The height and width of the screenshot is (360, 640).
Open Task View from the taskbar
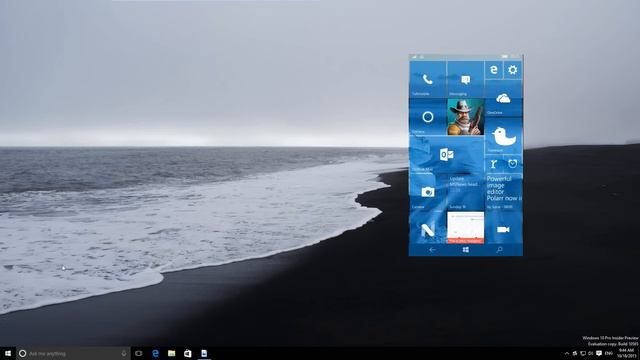tap(139, 353)
